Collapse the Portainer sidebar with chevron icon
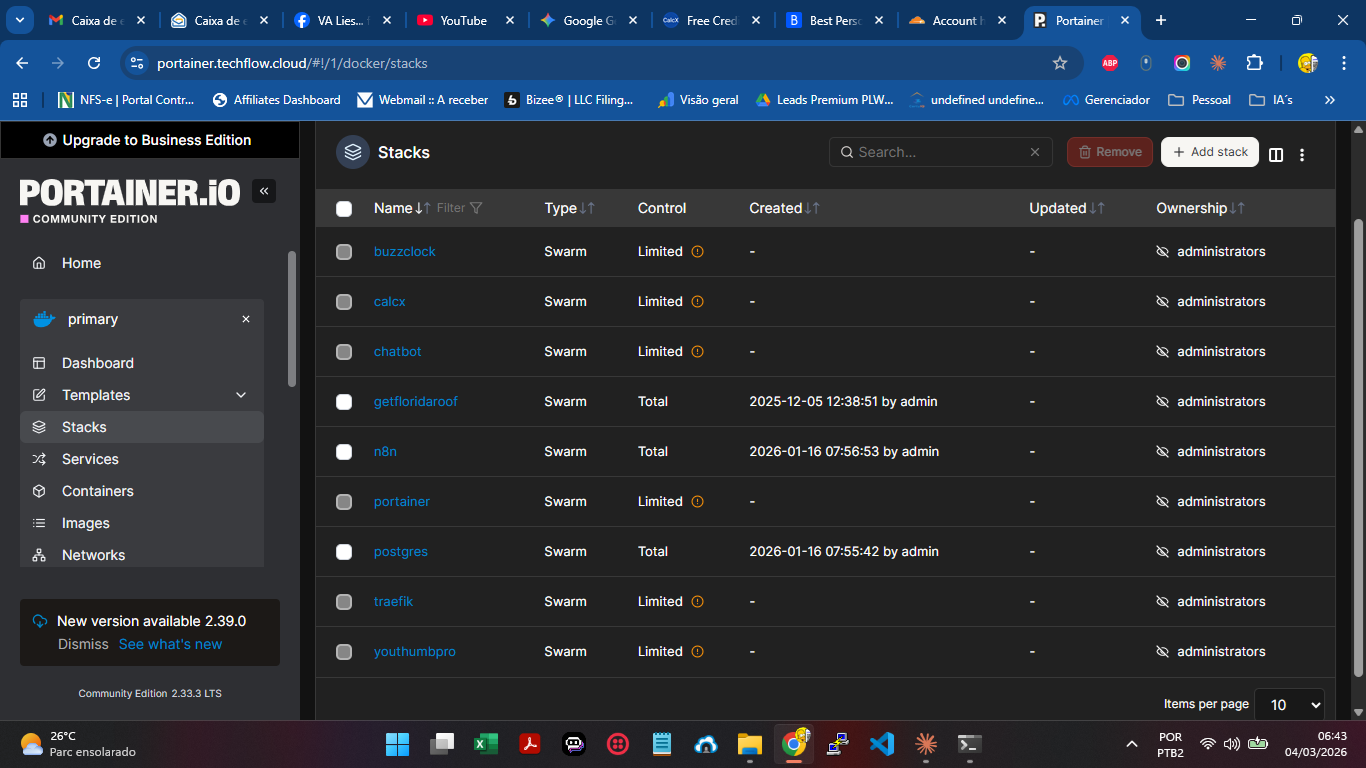The image size is (1366, 768). click(264, 191)
